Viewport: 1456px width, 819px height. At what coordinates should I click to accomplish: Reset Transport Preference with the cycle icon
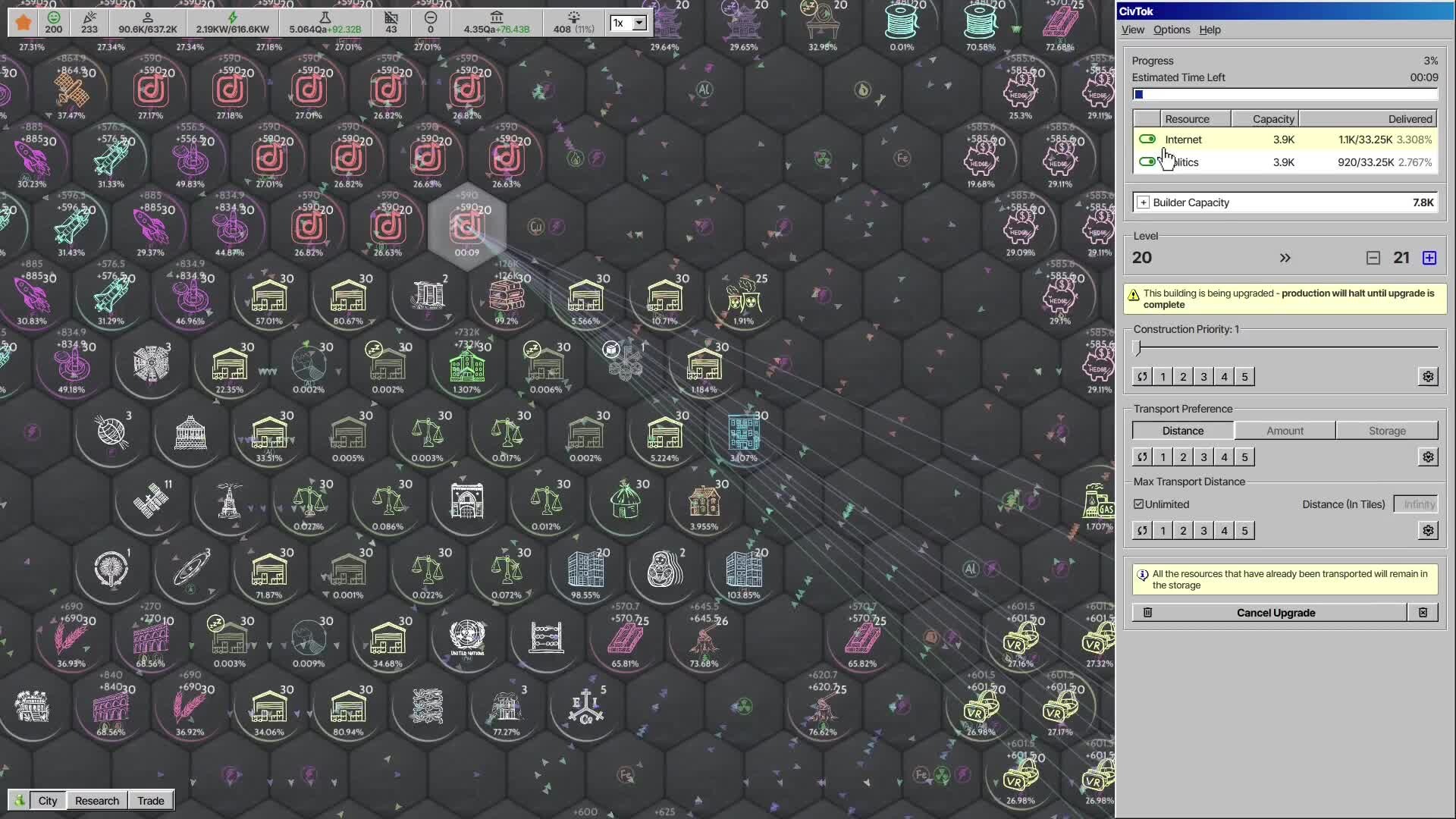[x=1142, y=457]
